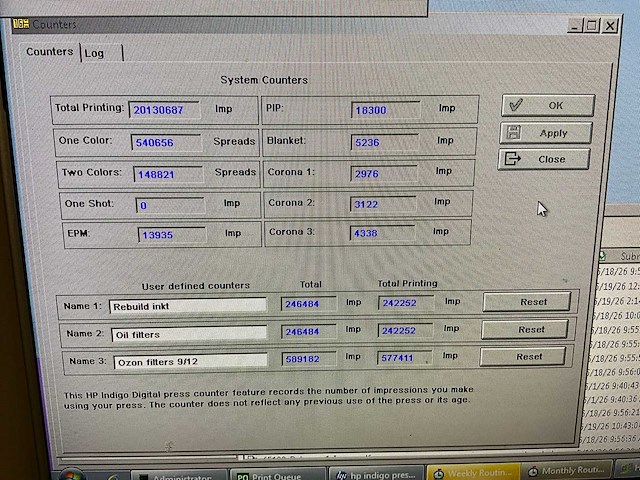Image resolution: width=640 pixels, height=480 pixels.
Task: Open hp indigo press taskbar item
Action: point(377,474)
